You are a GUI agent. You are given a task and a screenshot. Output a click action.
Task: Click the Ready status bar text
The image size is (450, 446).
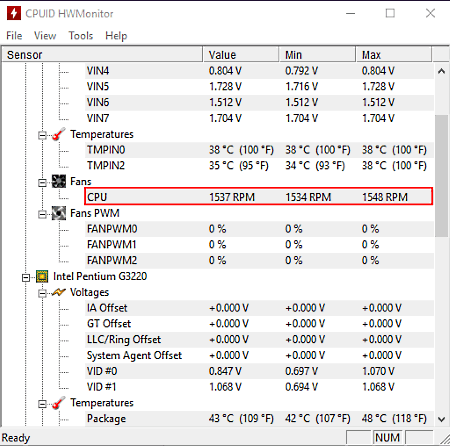pyautogui.click(x=16, y=438)
